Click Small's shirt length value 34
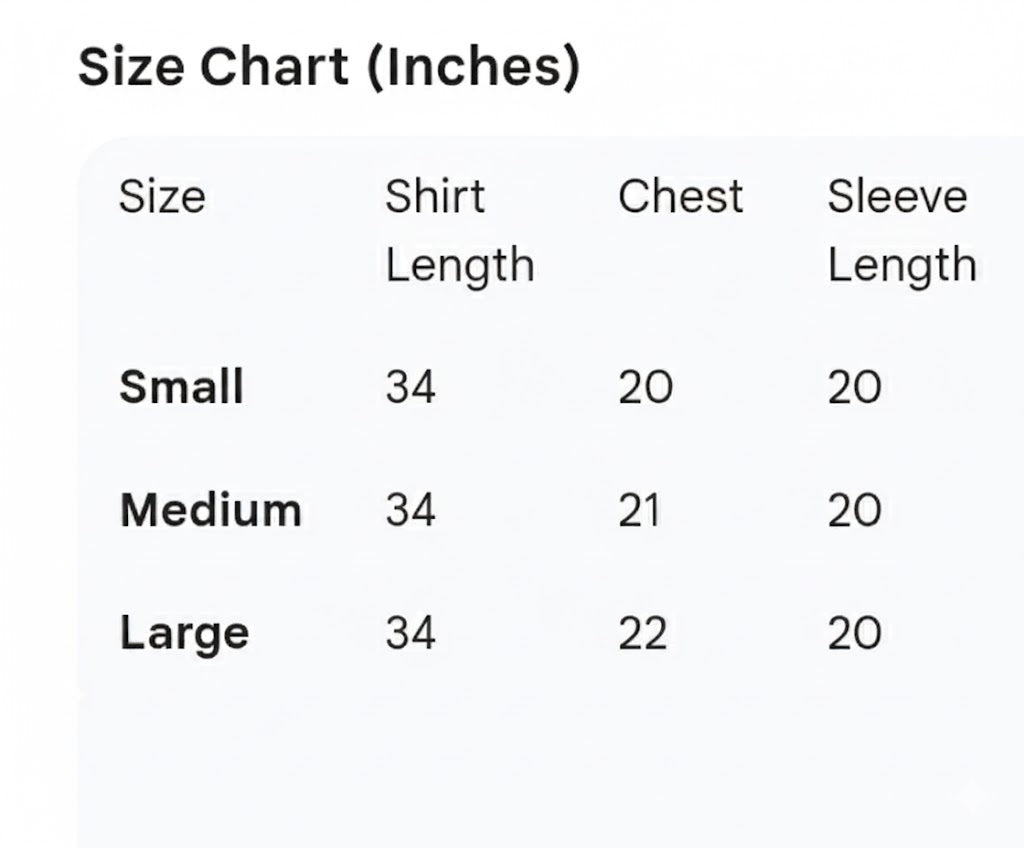This screenshot has height=848, width=1024. click(411, 387)
